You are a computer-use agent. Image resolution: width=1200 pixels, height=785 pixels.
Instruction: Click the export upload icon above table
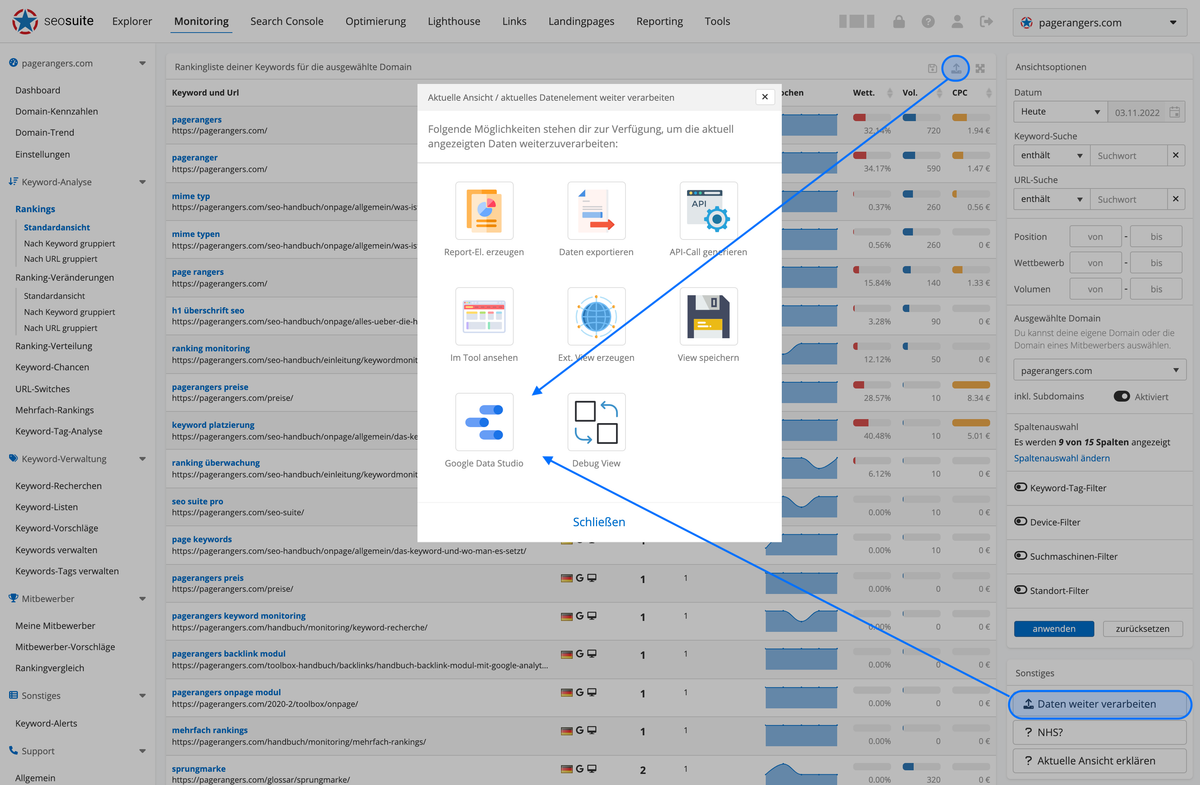pyautogui.click(x=956, y=68)
